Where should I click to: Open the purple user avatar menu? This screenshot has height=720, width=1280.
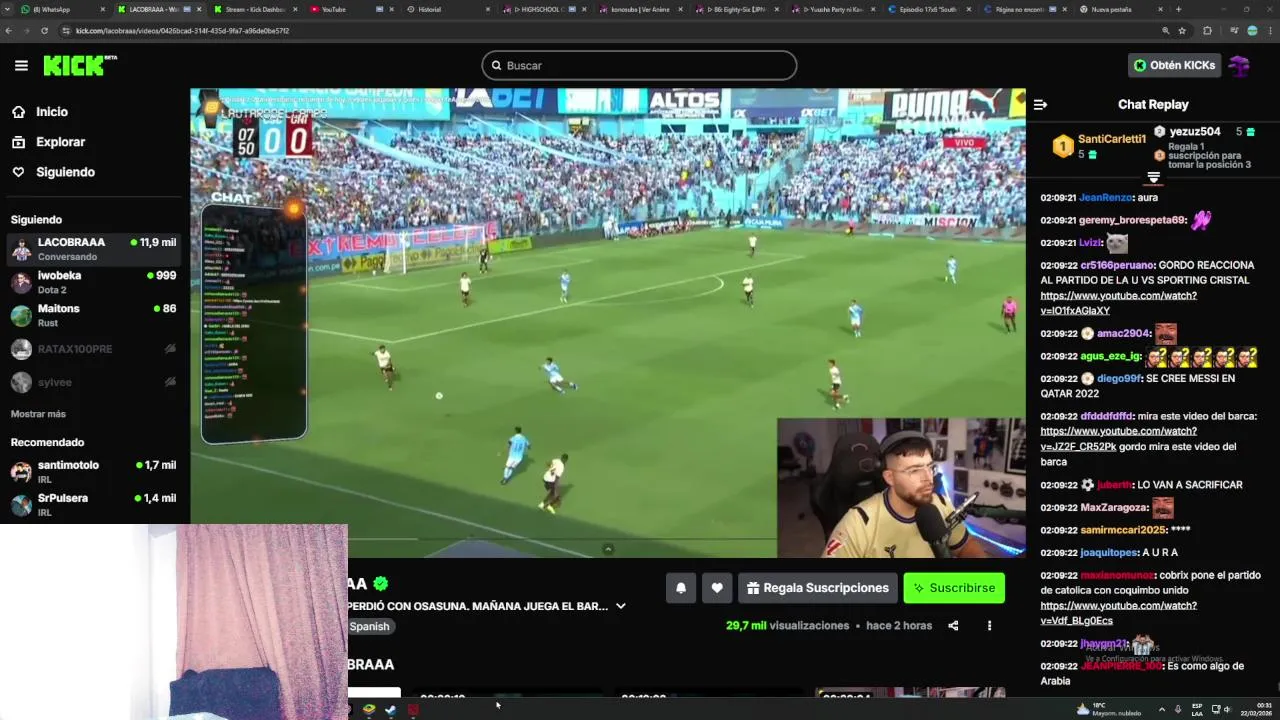click(x=1240, y=66)
